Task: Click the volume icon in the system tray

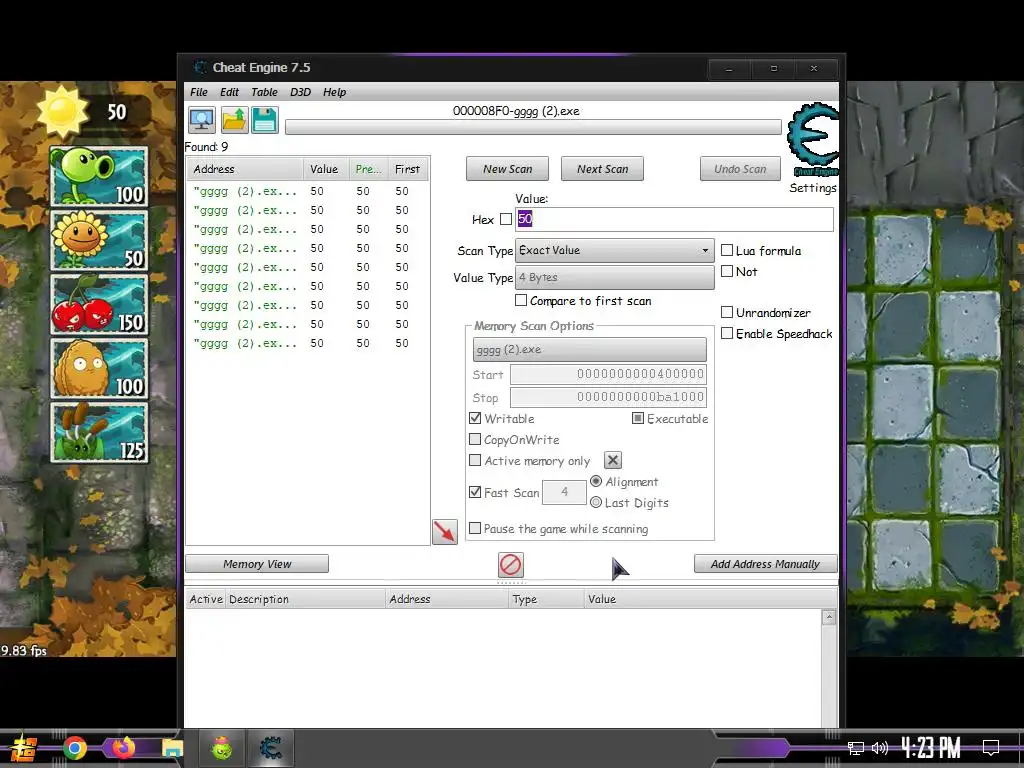Action: click(880, 748)
